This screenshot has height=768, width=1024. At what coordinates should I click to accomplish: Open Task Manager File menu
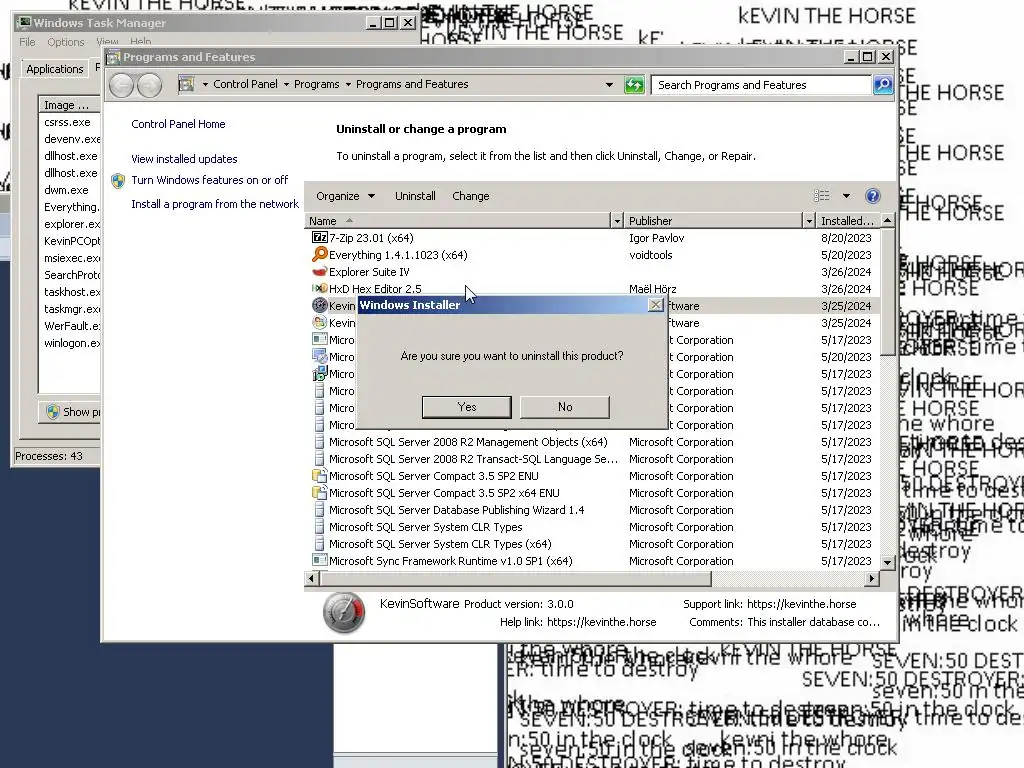(27, 42)
